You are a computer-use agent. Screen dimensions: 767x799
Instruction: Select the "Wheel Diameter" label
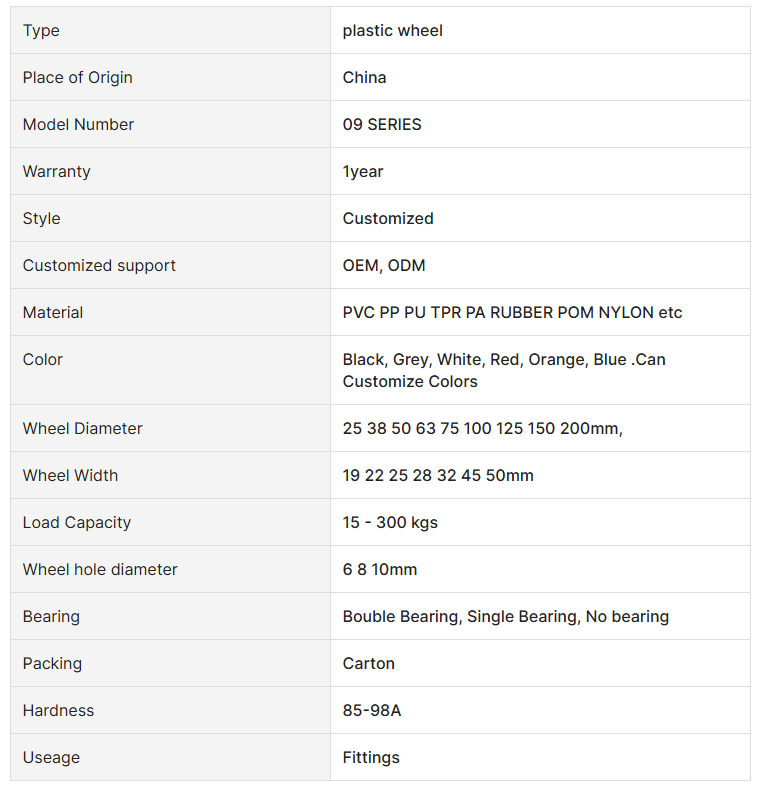(x=83, y=429)
